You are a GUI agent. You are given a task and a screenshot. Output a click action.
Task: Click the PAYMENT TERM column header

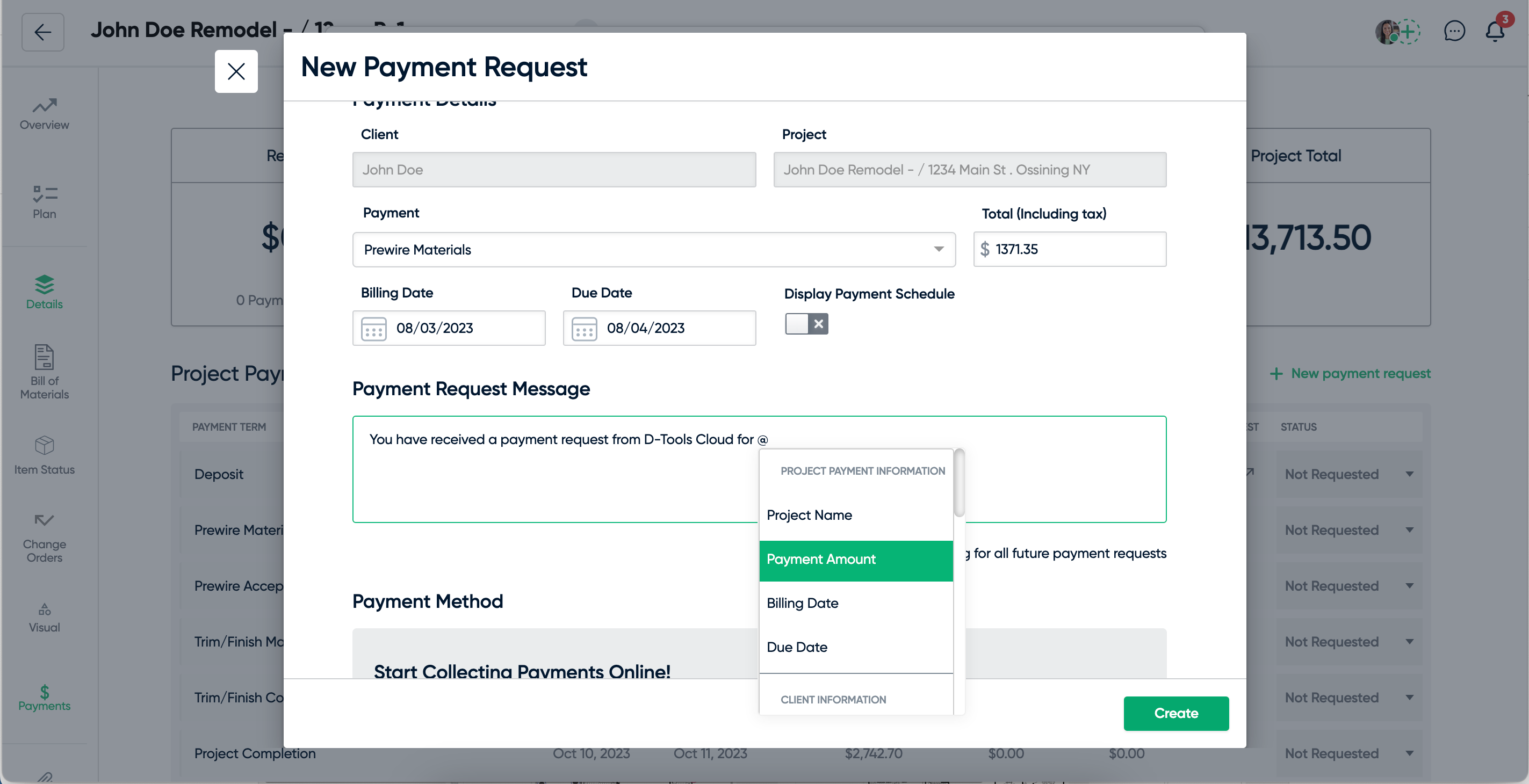coord(229,427)
